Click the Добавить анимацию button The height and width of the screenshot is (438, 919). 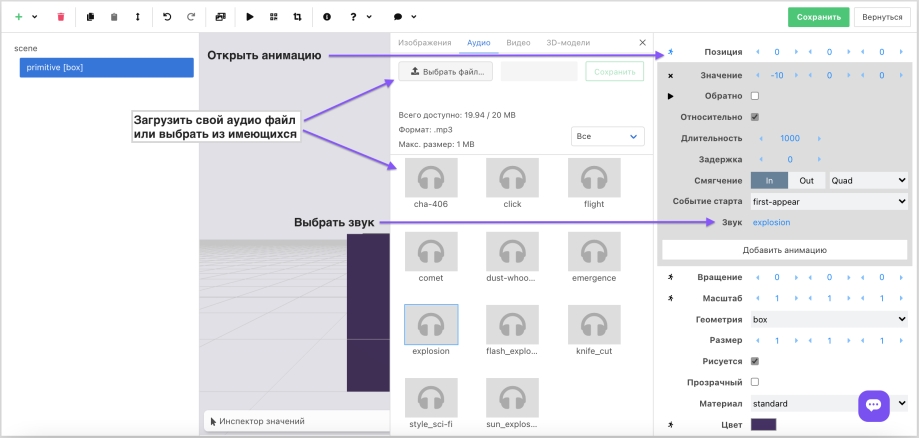[x=784, y=250]
